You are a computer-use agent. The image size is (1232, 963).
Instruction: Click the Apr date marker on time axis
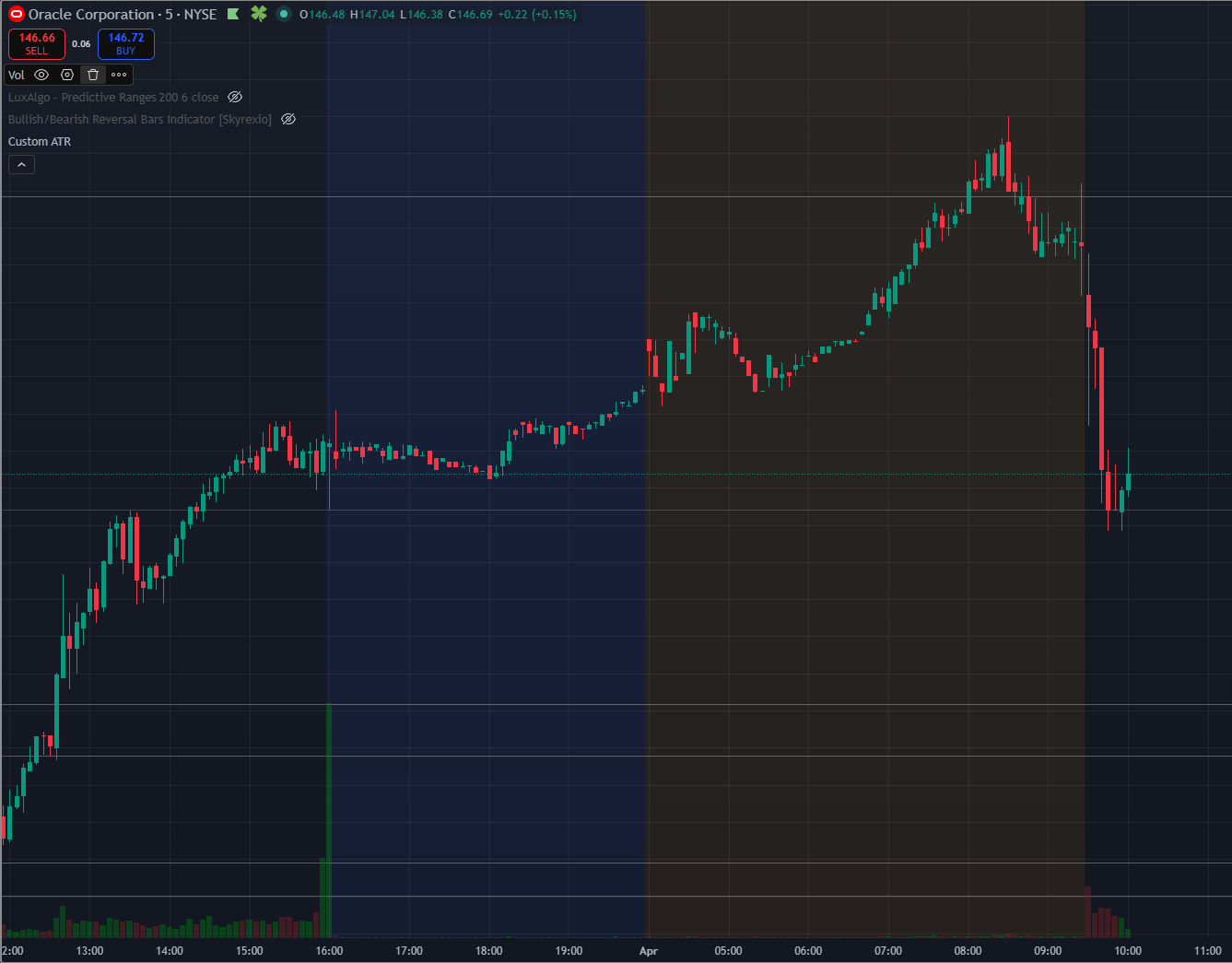649,950
